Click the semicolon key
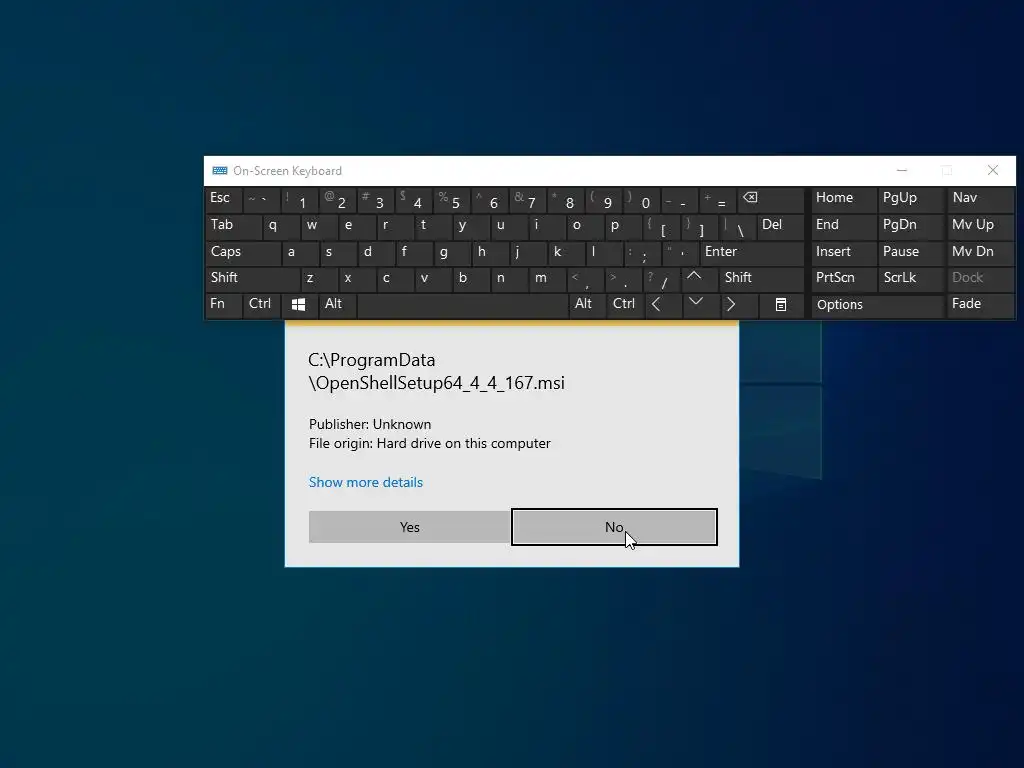 point(642,253)
